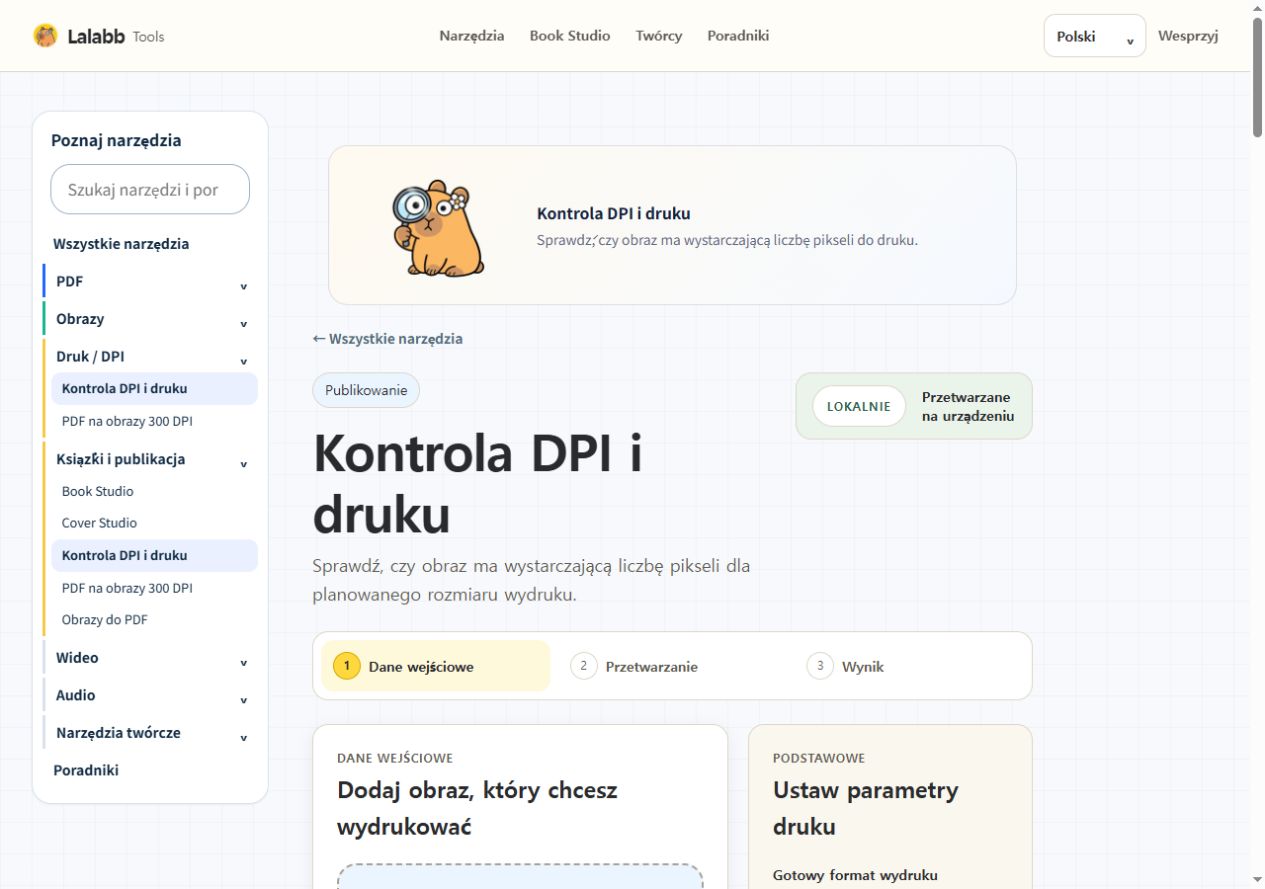Click the ← Wszystkie narzędzia back link
Screen dimensions: 1265x889
(388, 338)
